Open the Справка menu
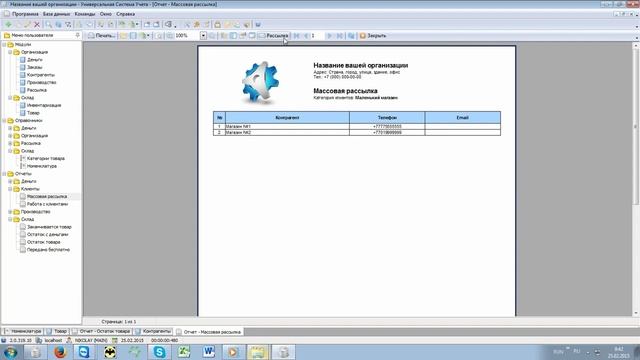Image resolution: width=640 pixels, height=360 pixels. 125,14
